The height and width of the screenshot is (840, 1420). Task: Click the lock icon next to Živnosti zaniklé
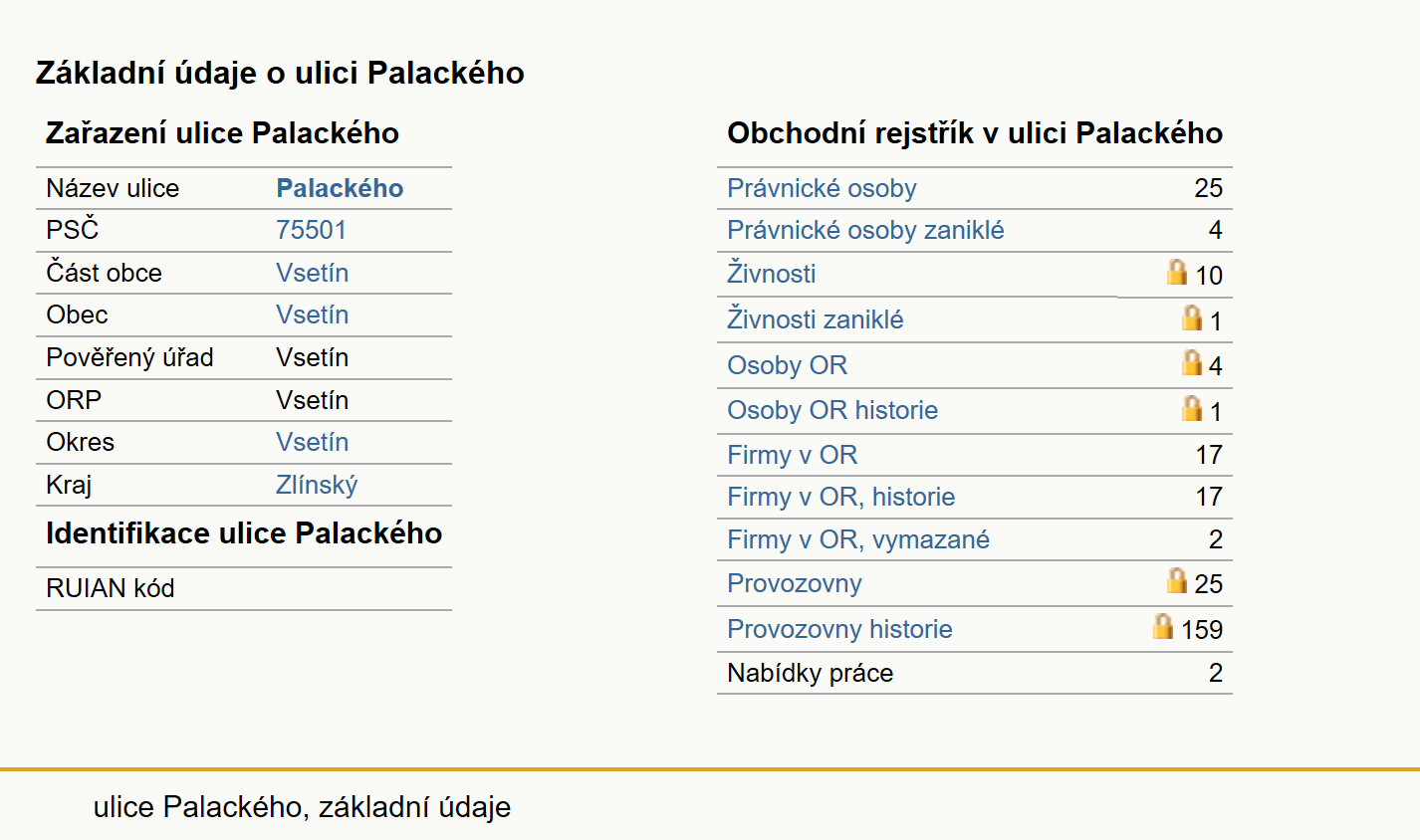point(1192,317)
